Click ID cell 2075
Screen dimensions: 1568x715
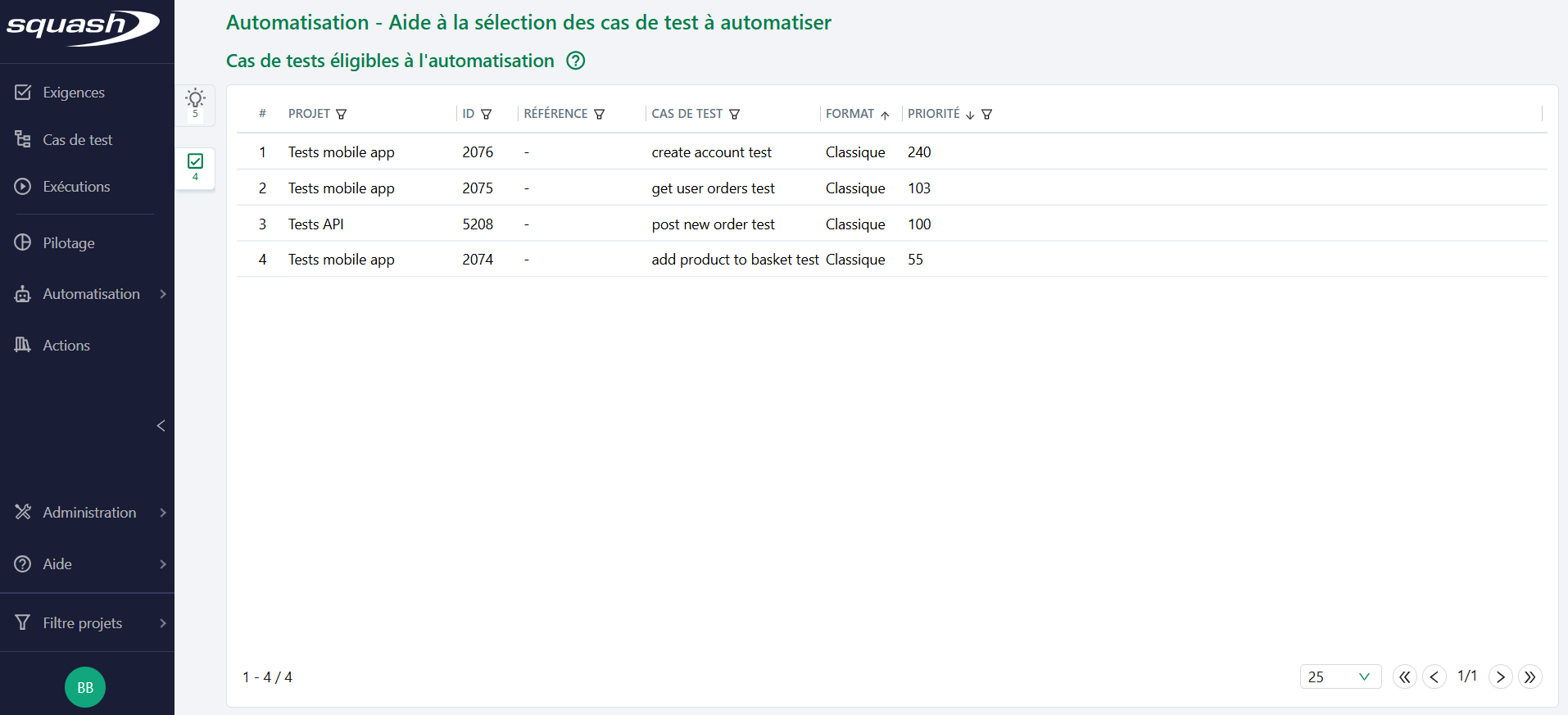(x=478, y=188)
